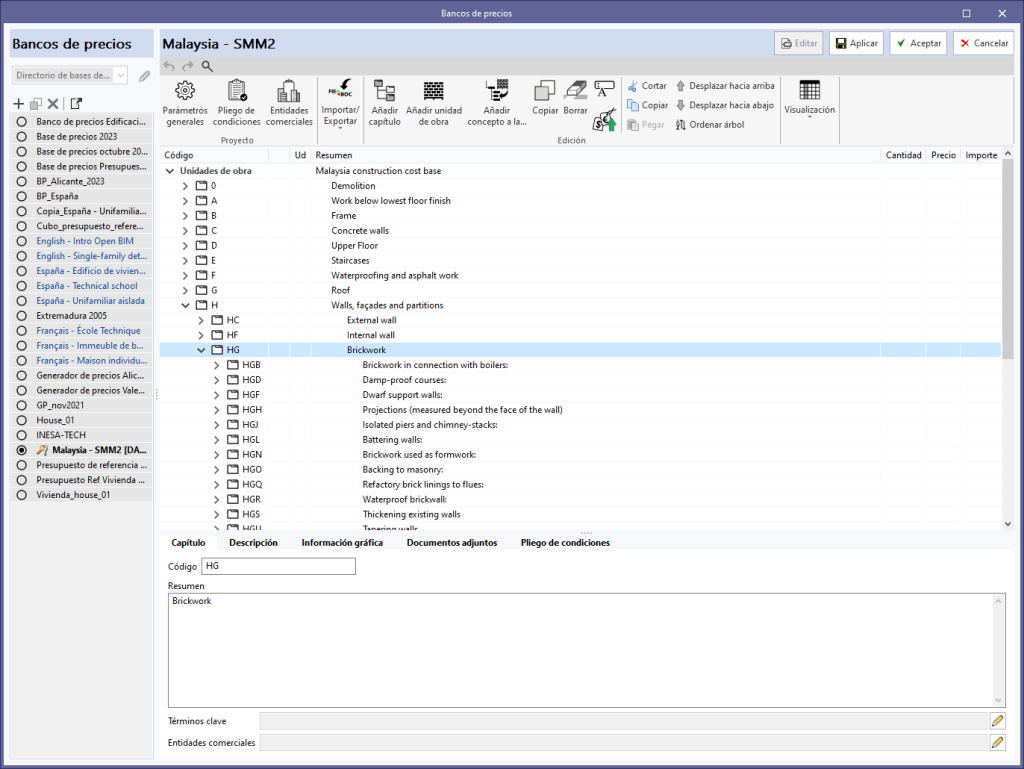
Task: Click the Aplicar button
Action: 856,43
